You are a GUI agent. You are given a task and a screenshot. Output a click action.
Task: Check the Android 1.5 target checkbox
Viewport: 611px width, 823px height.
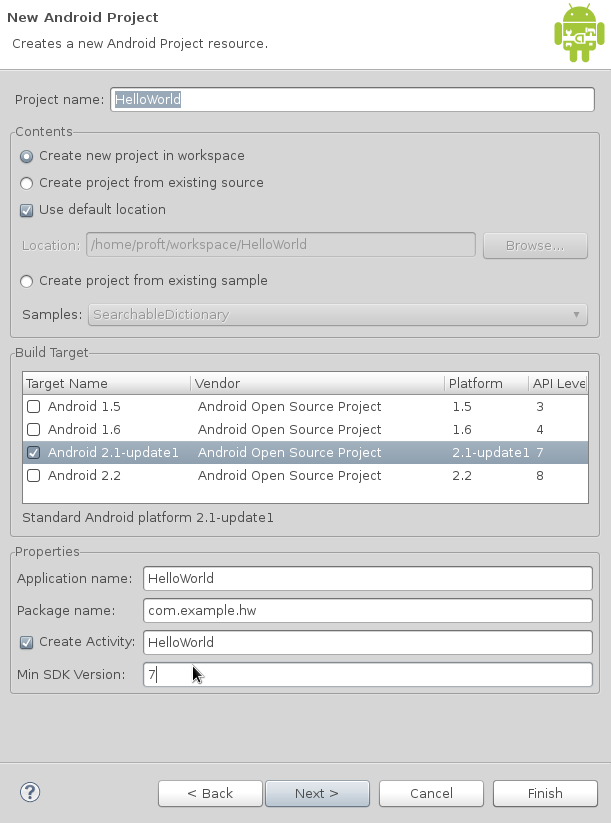[x=34, y=406]
